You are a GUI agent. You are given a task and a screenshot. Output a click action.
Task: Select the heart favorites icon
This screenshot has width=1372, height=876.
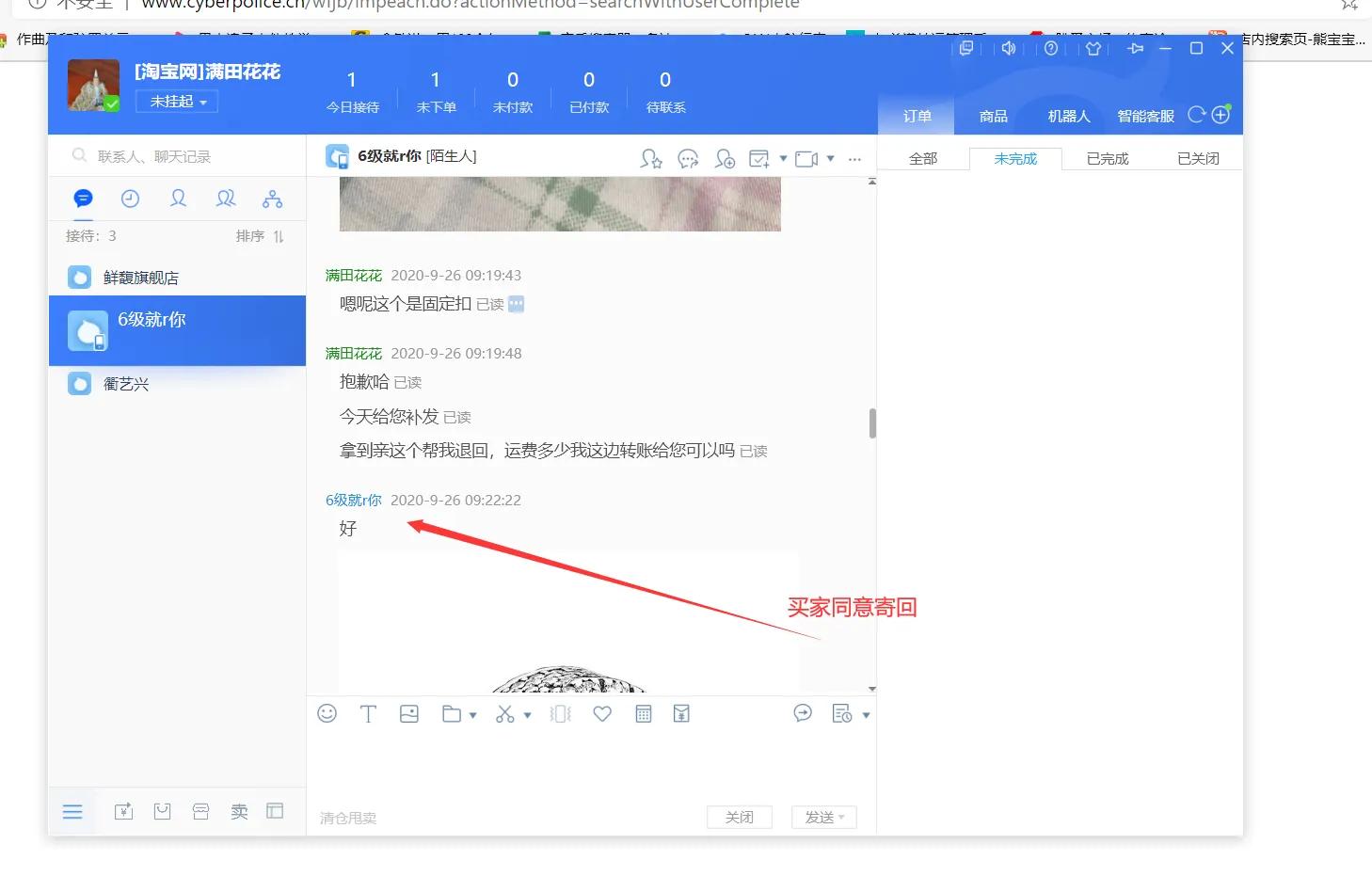(x=602, y=713)
